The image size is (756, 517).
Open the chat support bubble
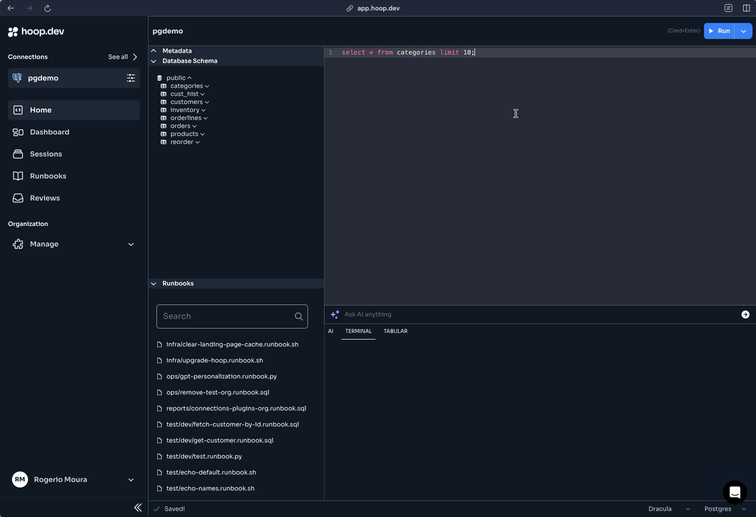pyautogui.click(x=735, y=492)
